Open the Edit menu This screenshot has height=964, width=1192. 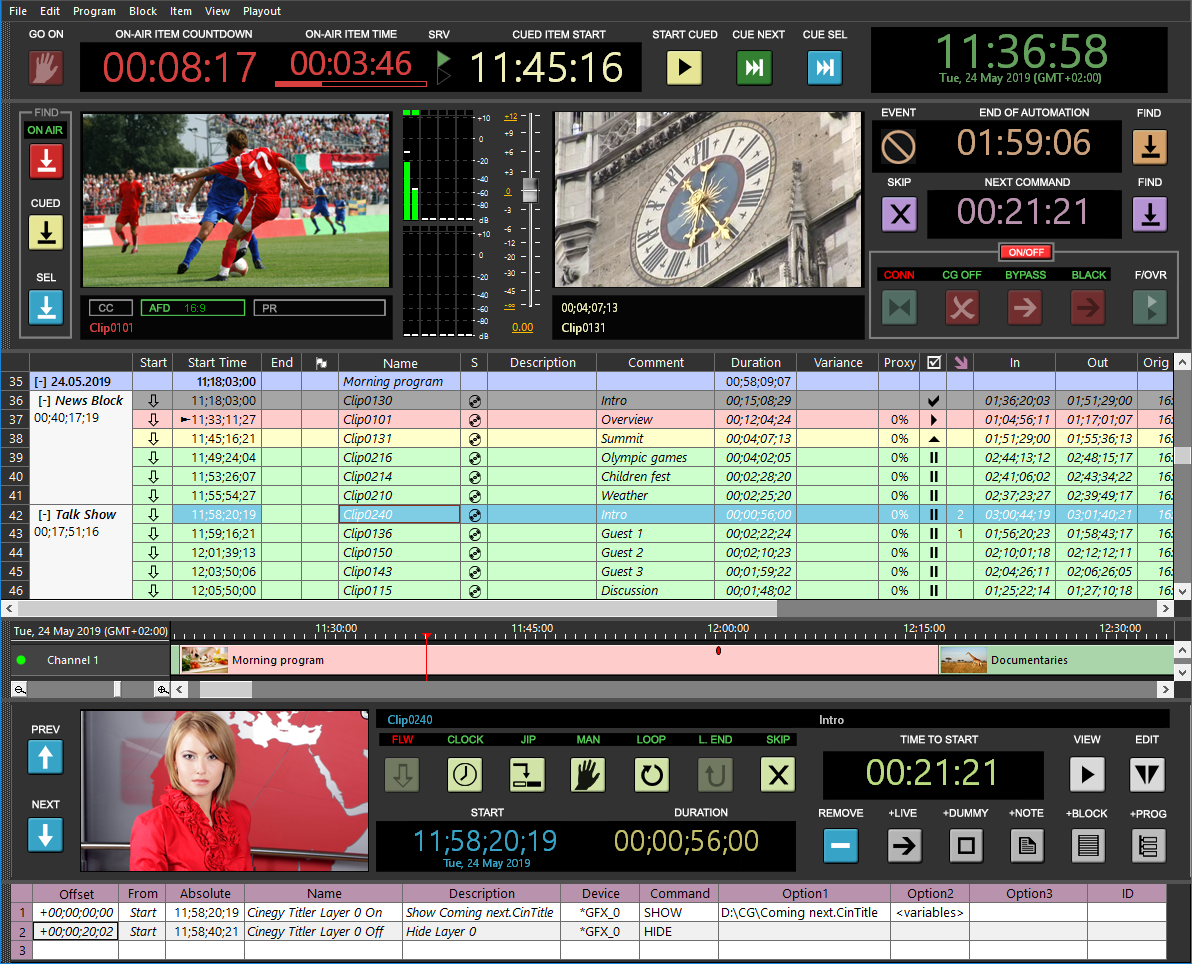50,11
